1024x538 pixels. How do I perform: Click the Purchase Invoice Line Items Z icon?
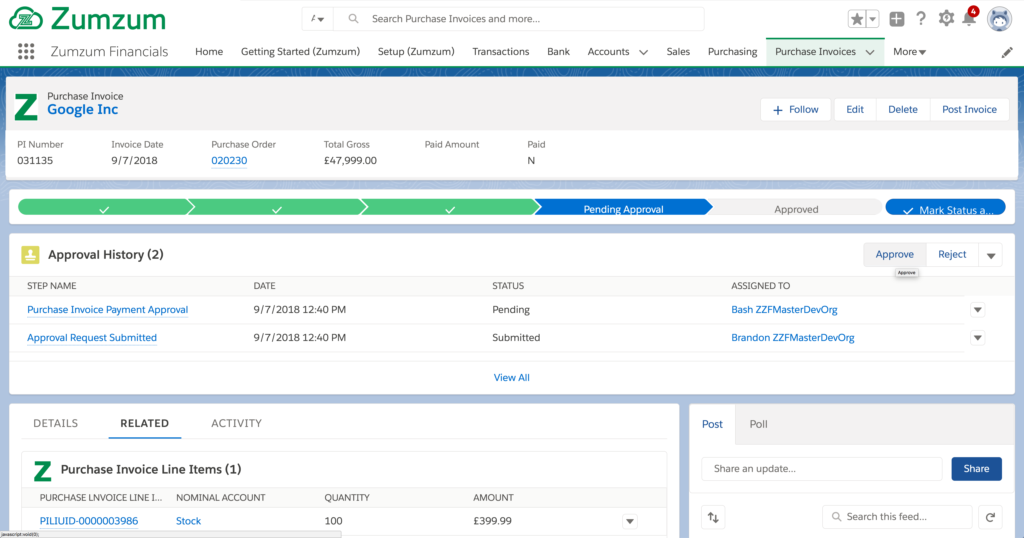[42, 470]
